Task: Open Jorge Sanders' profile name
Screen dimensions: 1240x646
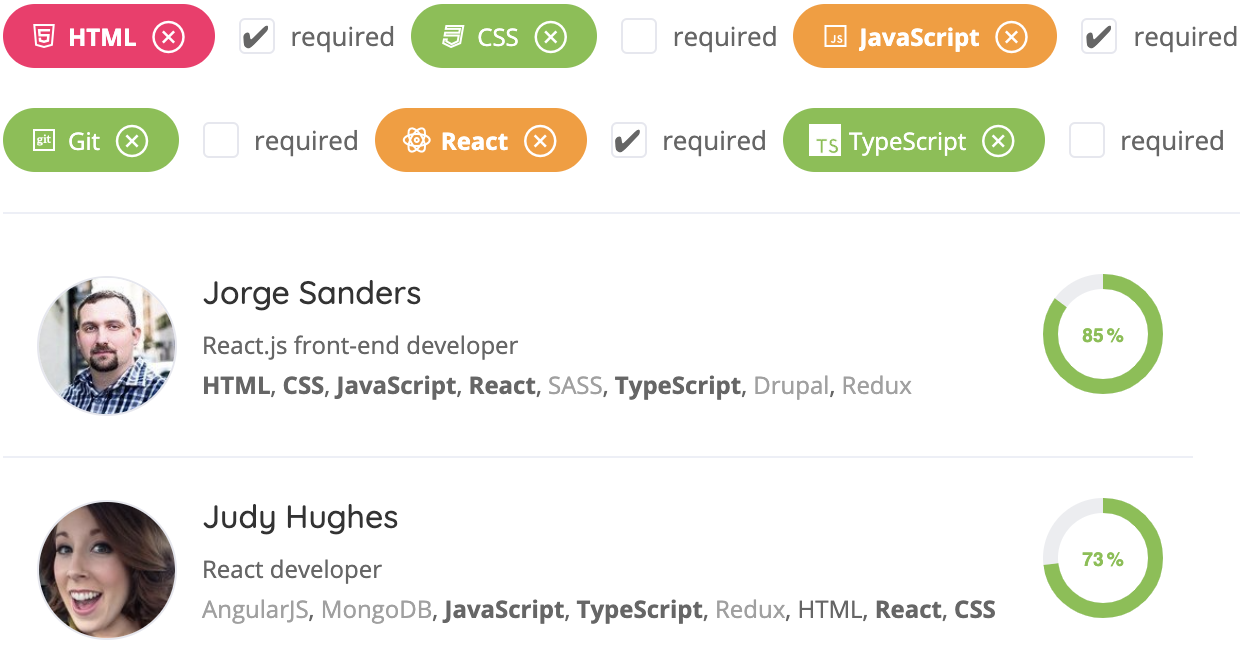Action: point(311,293)
